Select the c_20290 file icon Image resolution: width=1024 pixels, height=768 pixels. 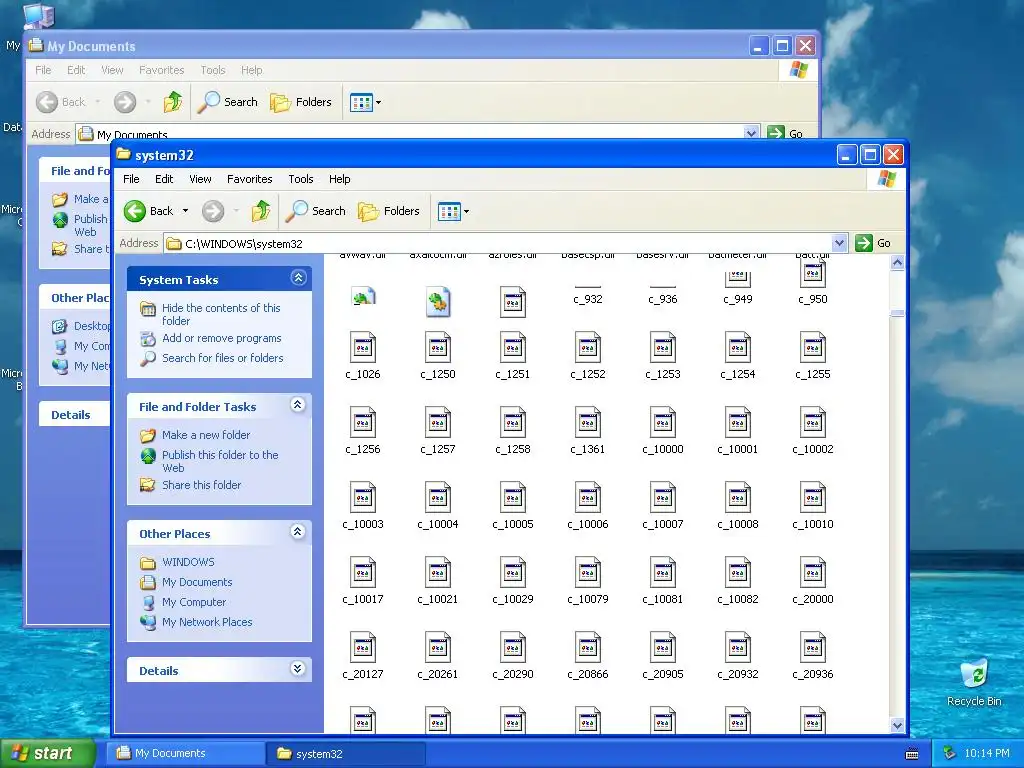point(513,648)
